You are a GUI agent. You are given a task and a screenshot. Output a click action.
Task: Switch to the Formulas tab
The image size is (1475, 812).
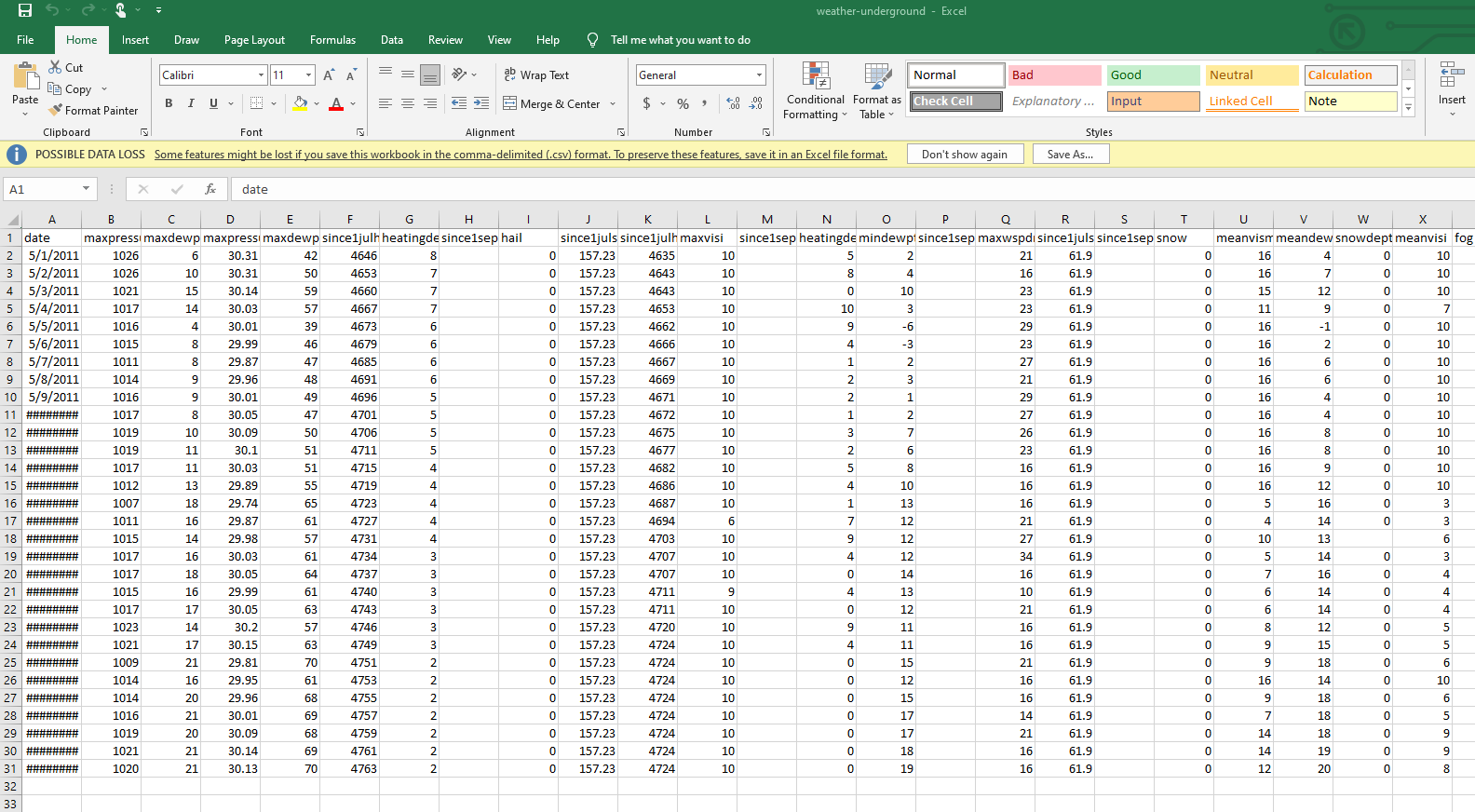(x=332, y=40)
